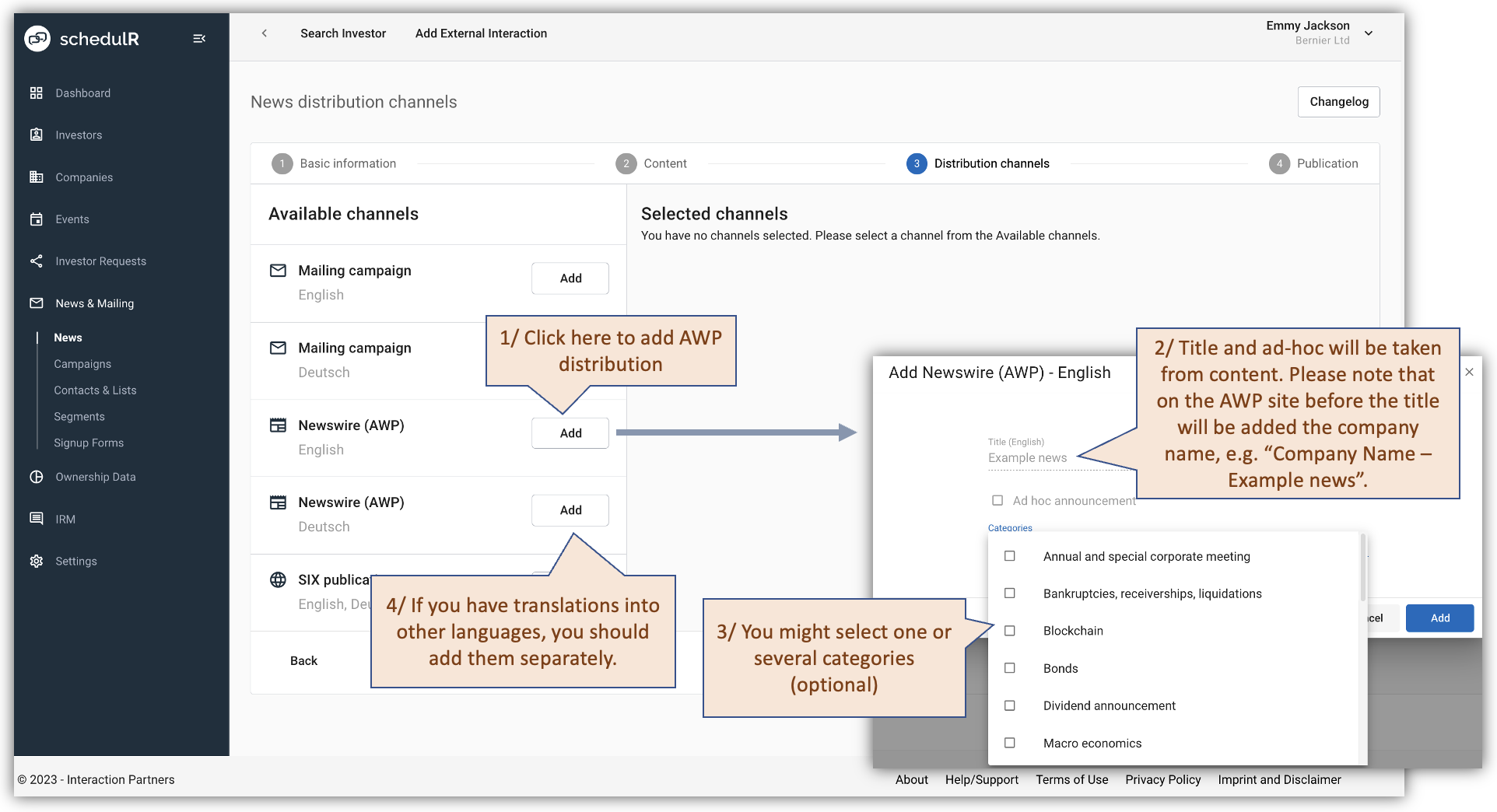Select the Investors sidebar icon
Viewport: 1497px width, 812px height.
37,135
